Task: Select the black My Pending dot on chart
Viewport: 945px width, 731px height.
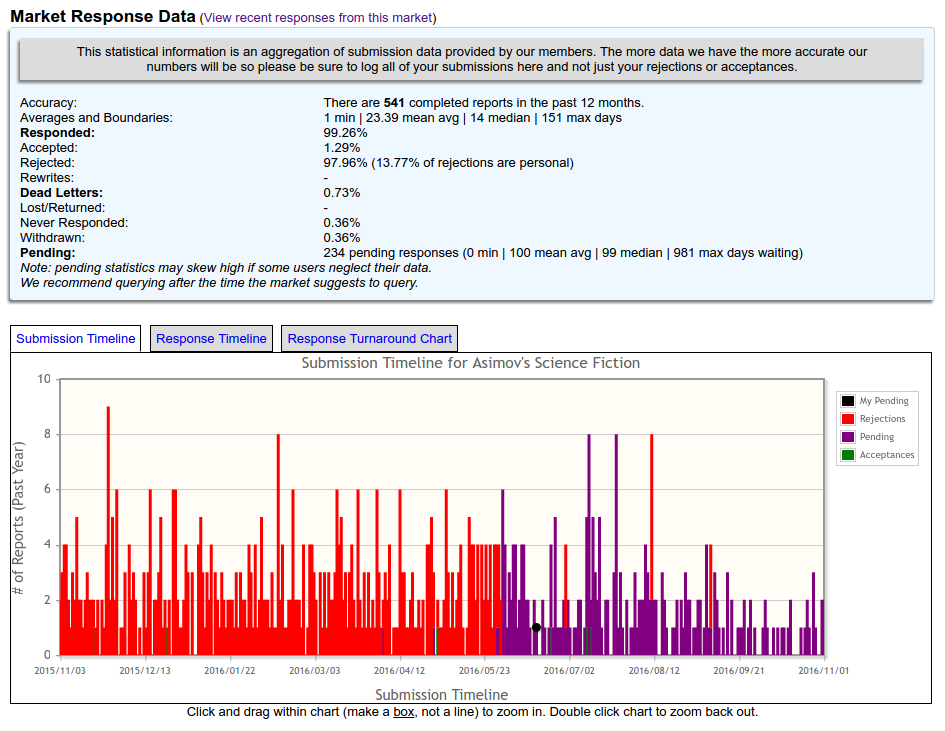Action: click(x=536, y=627)
